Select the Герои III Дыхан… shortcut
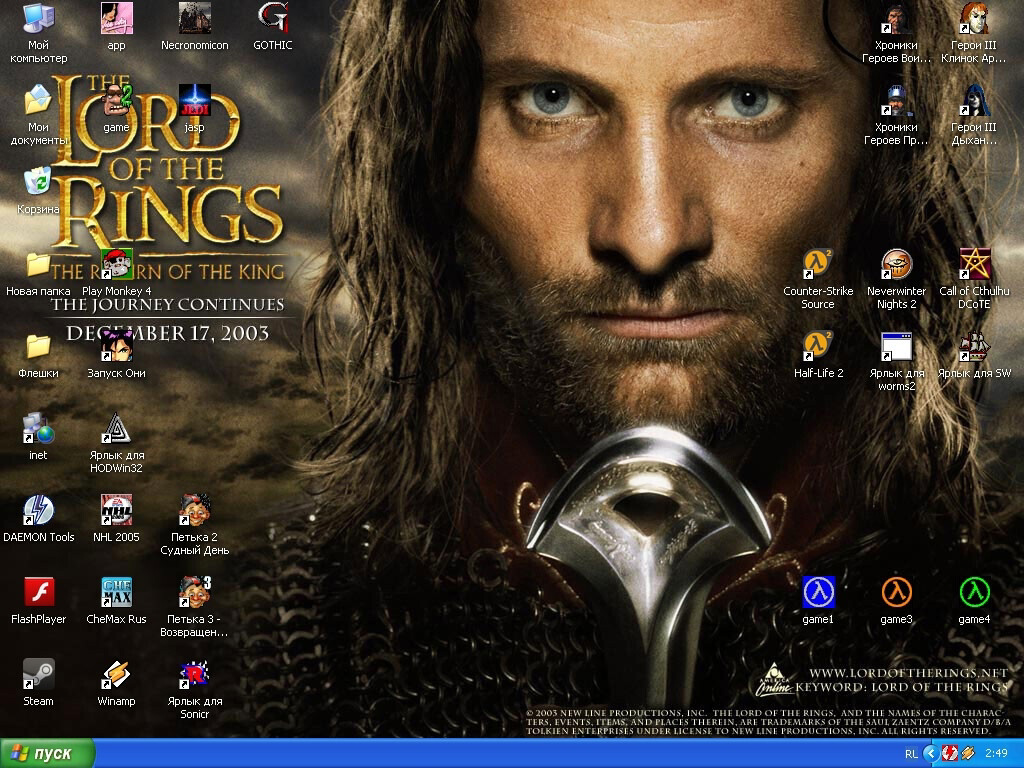The width and height of the screenshot is (1024, 768). pyautogui.click(x=974, y=100)
